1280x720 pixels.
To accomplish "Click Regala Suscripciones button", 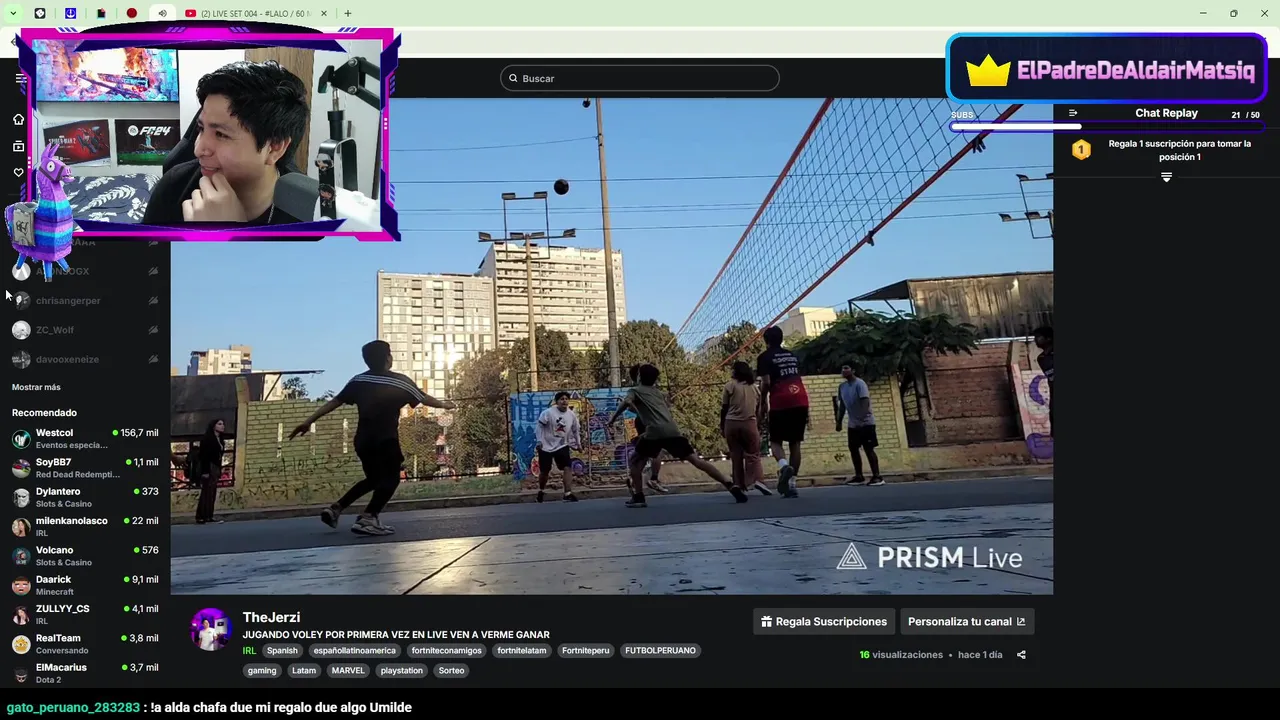I will [x=824, y=622].
